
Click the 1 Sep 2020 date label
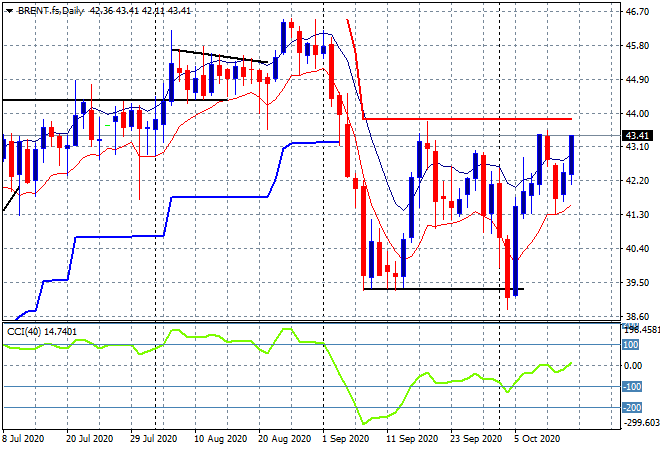[x=345, y=439]
